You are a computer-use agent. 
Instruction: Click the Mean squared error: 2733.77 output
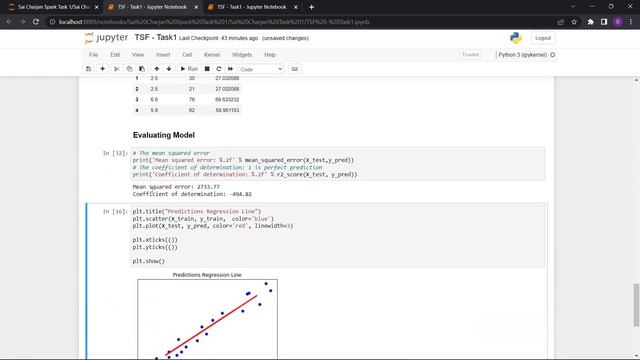point(176,187)
